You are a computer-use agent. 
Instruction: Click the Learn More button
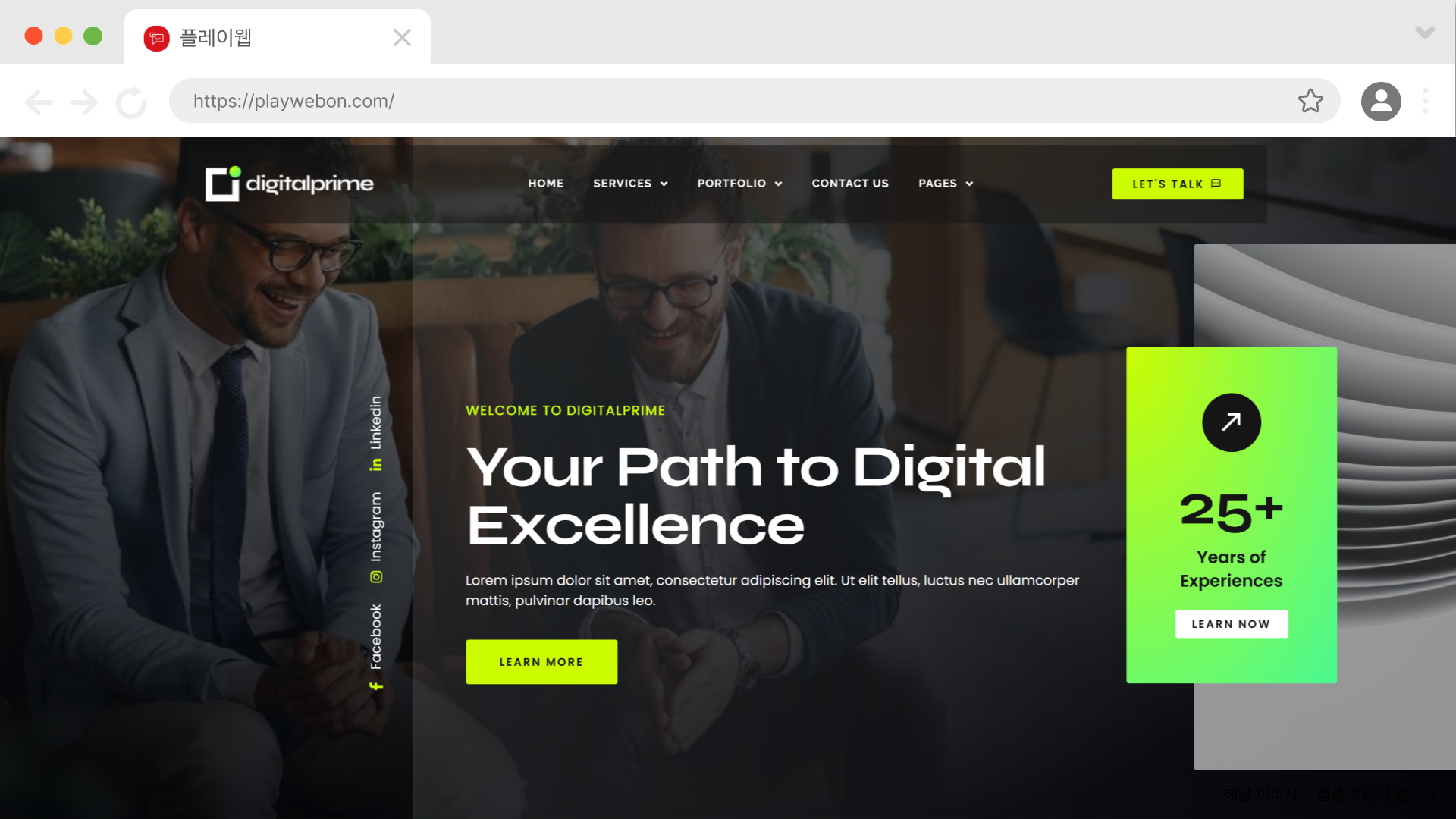[x=541, y=662]
